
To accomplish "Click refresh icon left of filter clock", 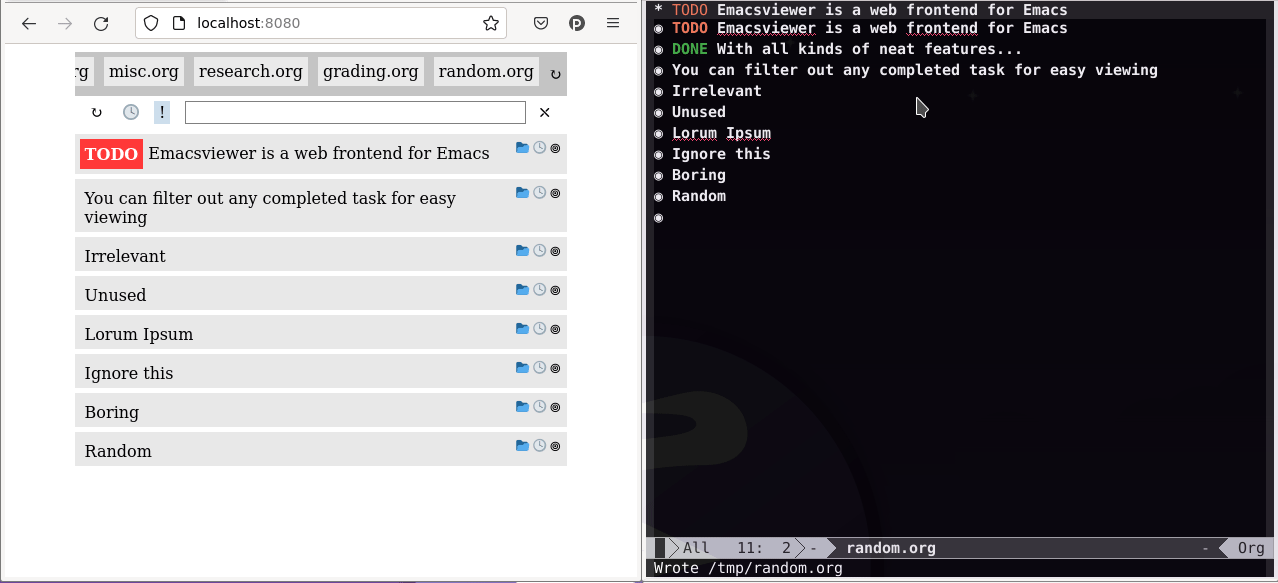I will click(97, 112).
